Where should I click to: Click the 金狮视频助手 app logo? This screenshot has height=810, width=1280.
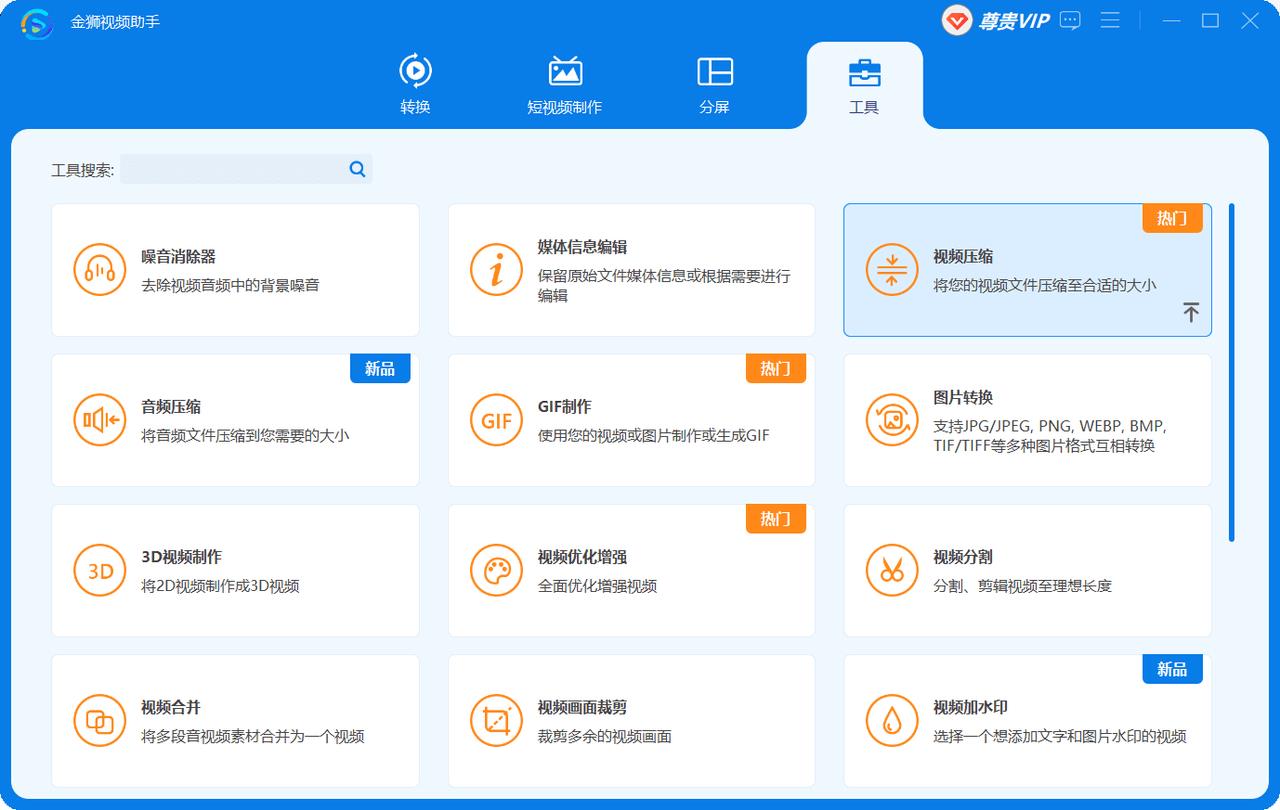(x=37, y=21)
